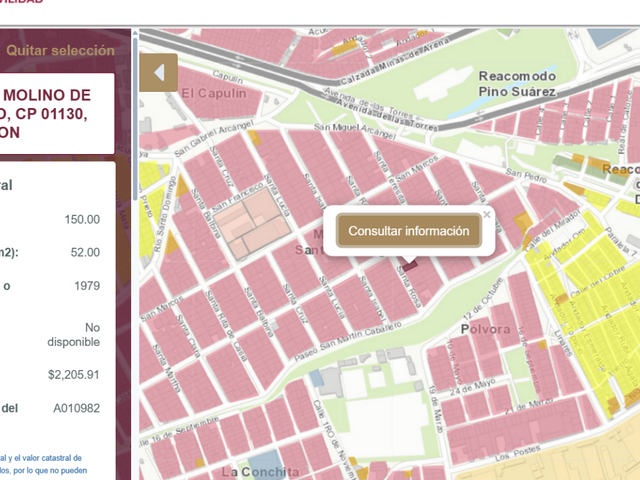Screen dimensions: 640x480
Task: Click the Reacomodo Pino Suárez map label
Action: (517, 84)
